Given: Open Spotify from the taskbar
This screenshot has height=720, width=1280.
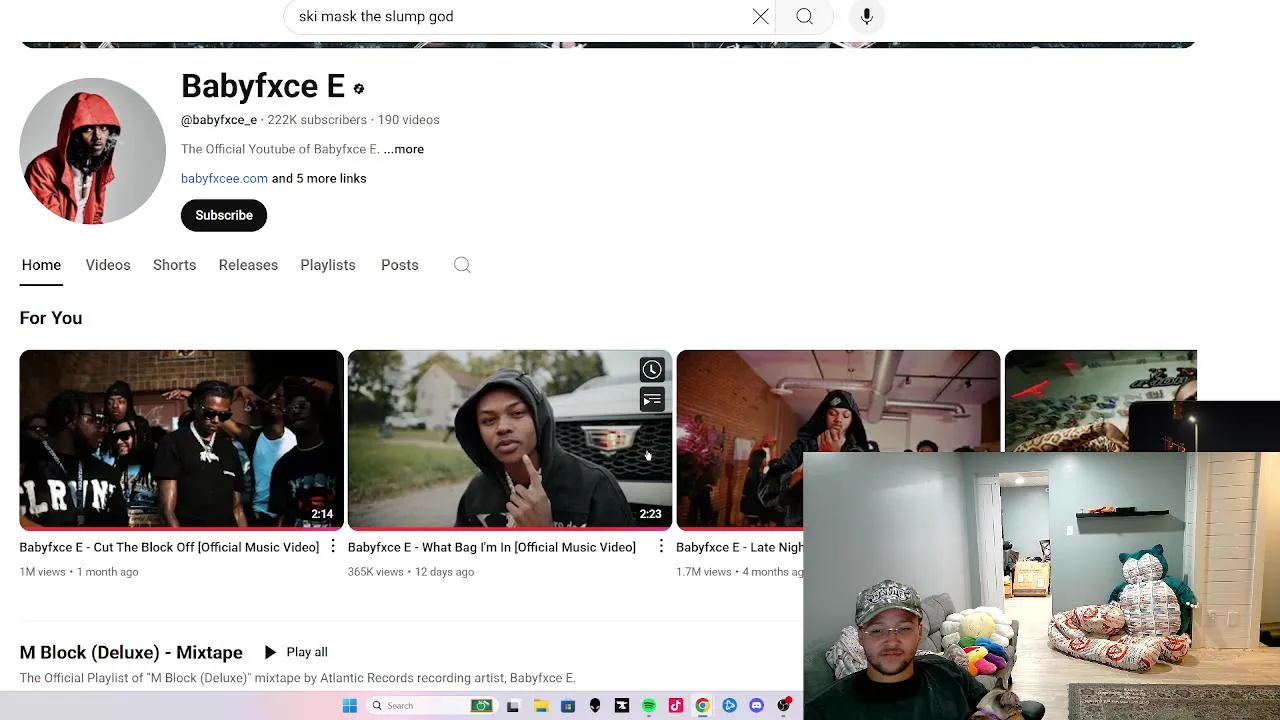Looking at the screenshot, I should pyautogui.click(x=649, y=706).
